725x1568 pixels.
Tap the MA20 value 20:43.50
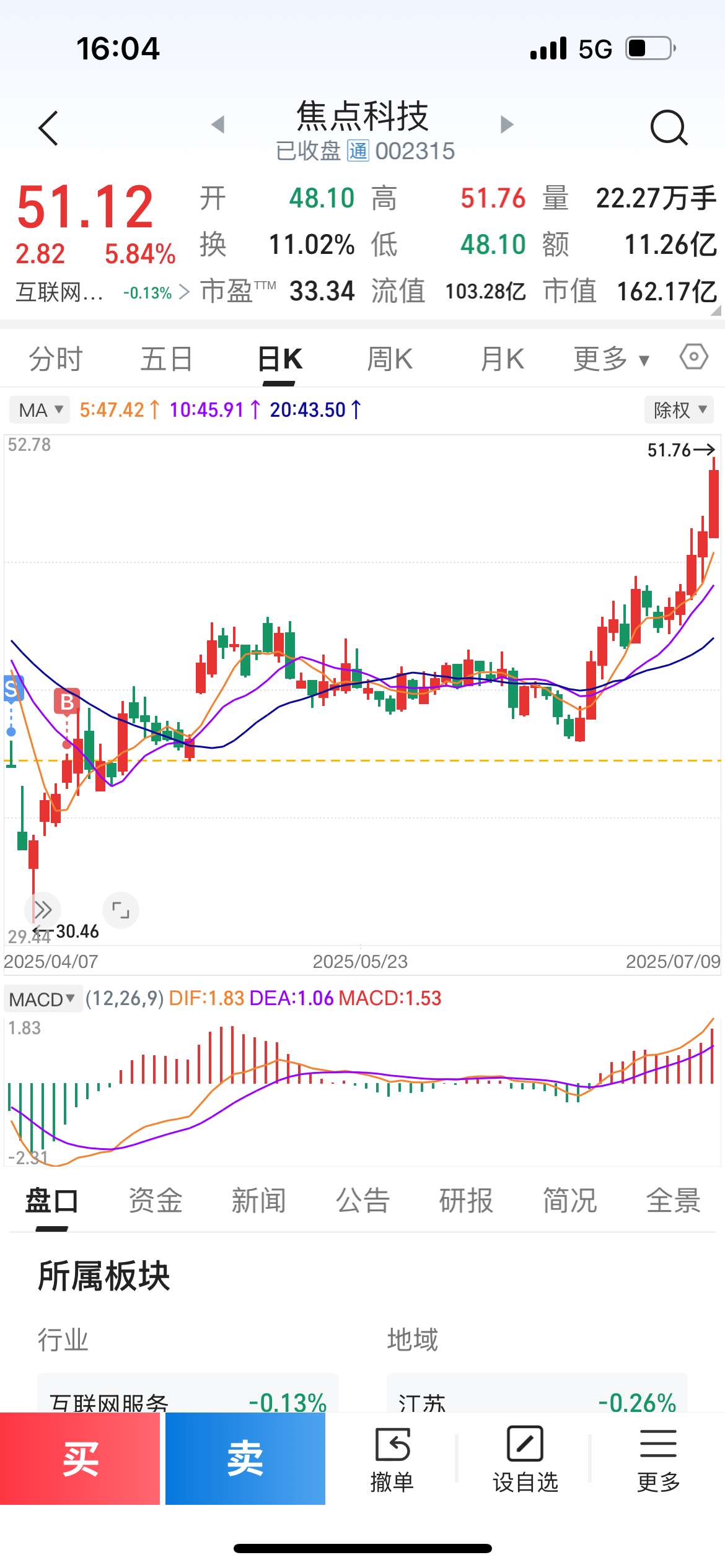[308, 410]
